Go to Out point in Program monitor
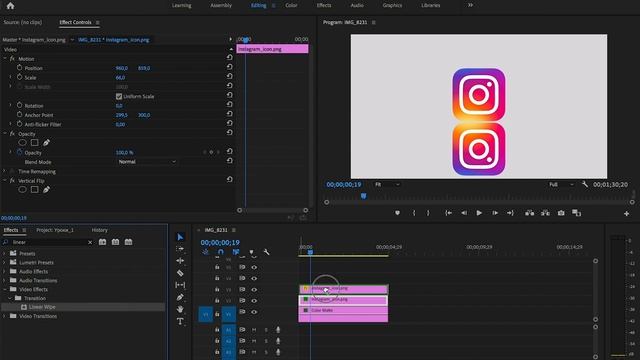This screenshot has height=360, width=640. click(510, 213)
